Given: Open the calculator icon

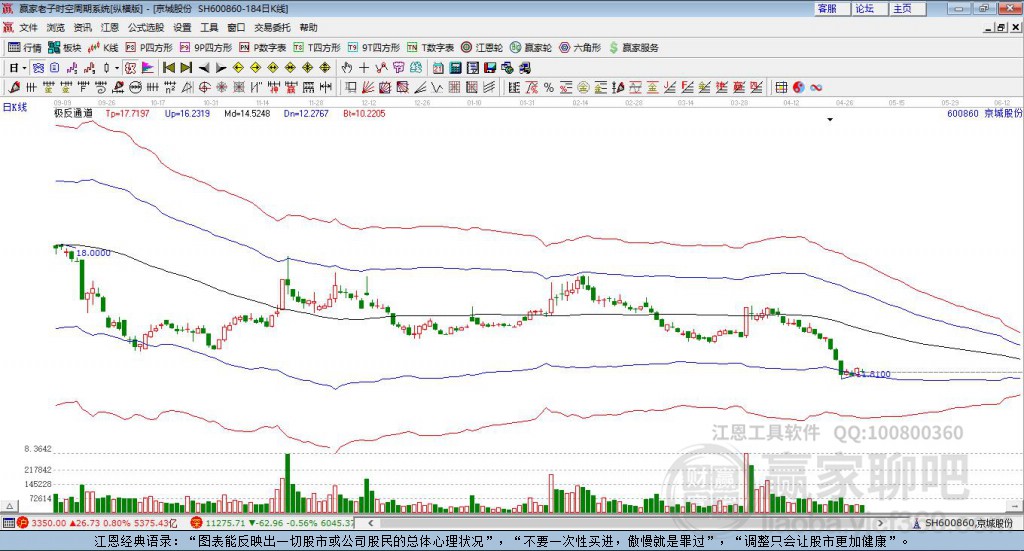Looking at the screenshot, I should [455, 68].
